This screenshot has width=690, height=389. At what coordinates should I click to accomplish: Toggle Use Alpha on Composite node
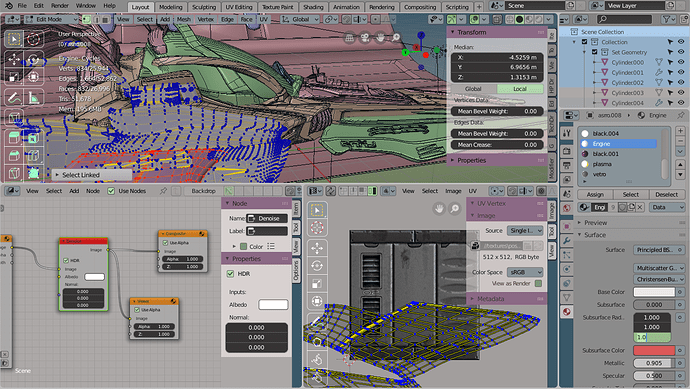point(165,242)
